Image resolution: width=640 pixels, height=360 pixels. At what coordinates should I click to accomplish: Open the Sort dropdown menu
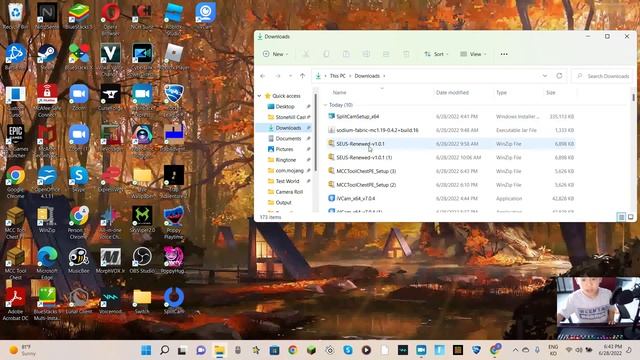click(436, 54)
